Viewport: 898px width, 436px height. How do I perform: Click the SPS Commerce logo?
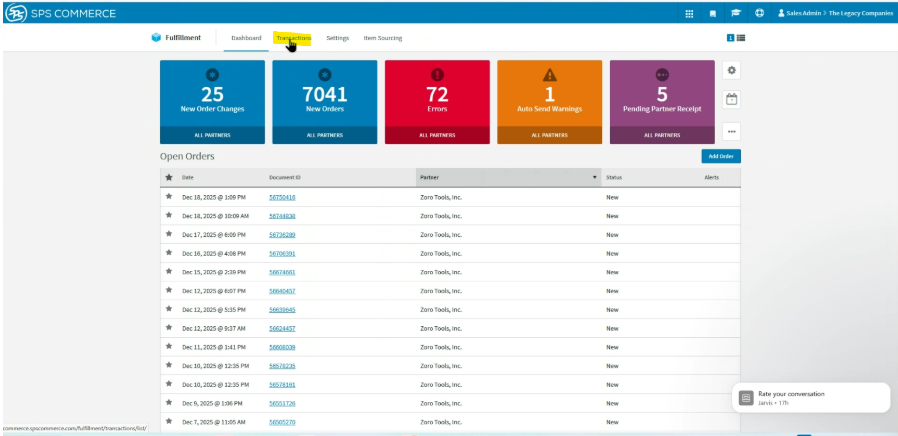pyautogui.click(x=60, y=13)
